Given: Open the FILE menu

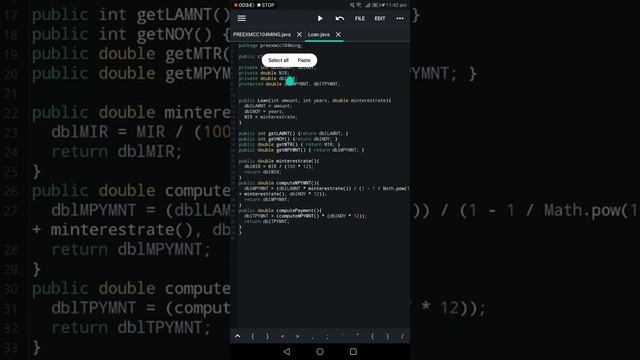Looking at the screenshot, I should 360,18.
